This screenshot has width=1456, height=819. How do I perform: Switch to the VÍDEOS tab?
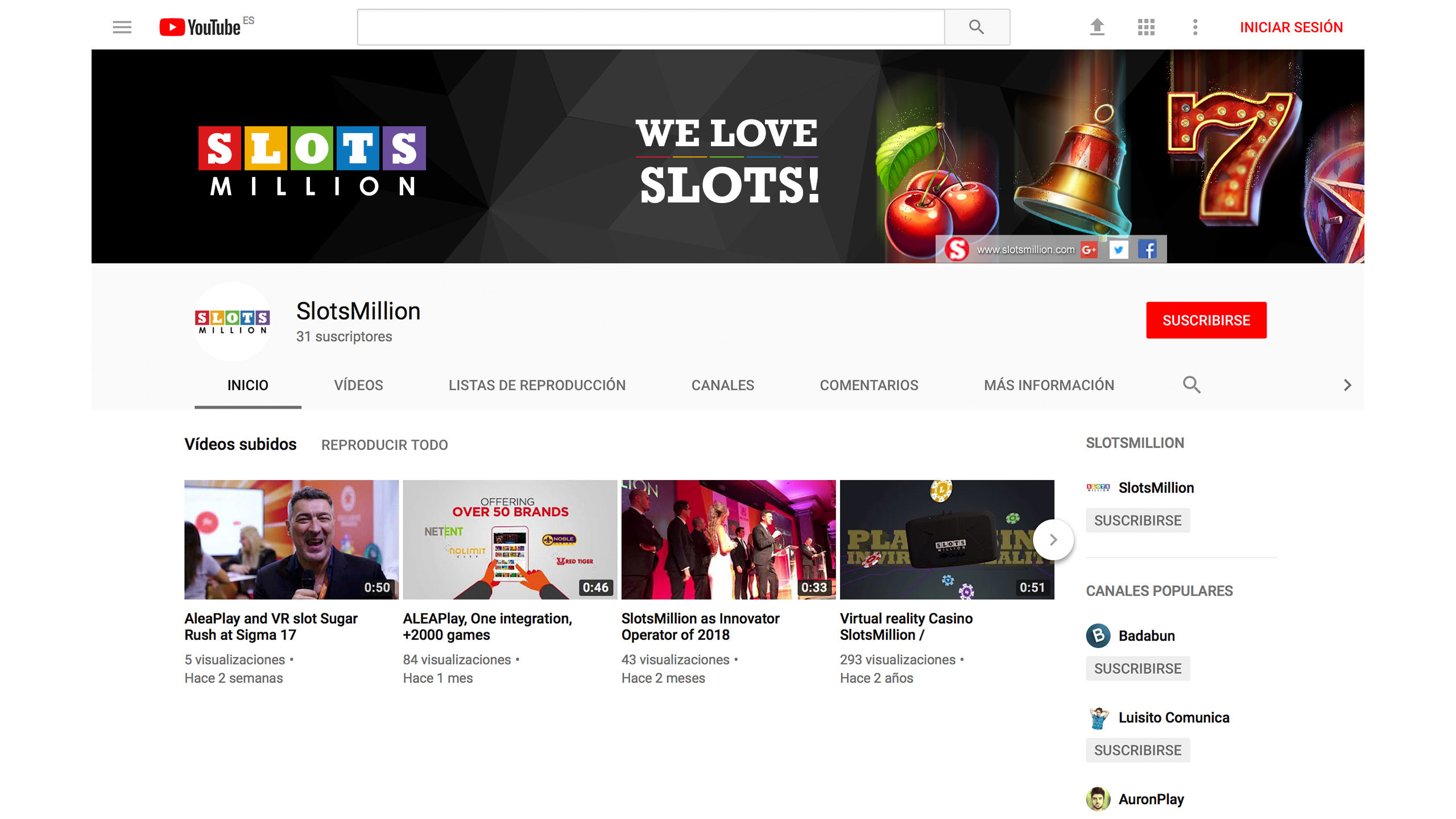pyautogui.click(x=358, y=385)
